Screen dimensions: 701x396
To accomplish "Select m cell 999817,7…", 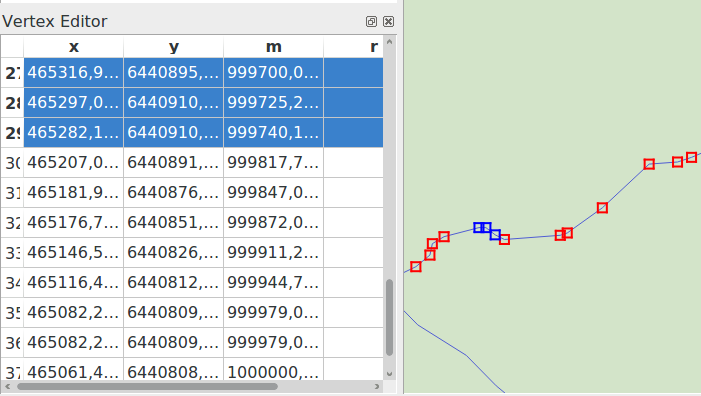I will 273,162.
